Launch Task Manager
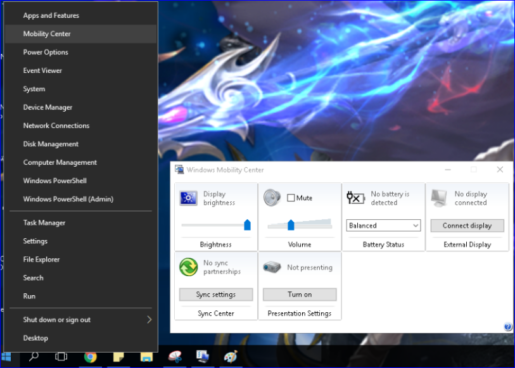 (80, 223)
